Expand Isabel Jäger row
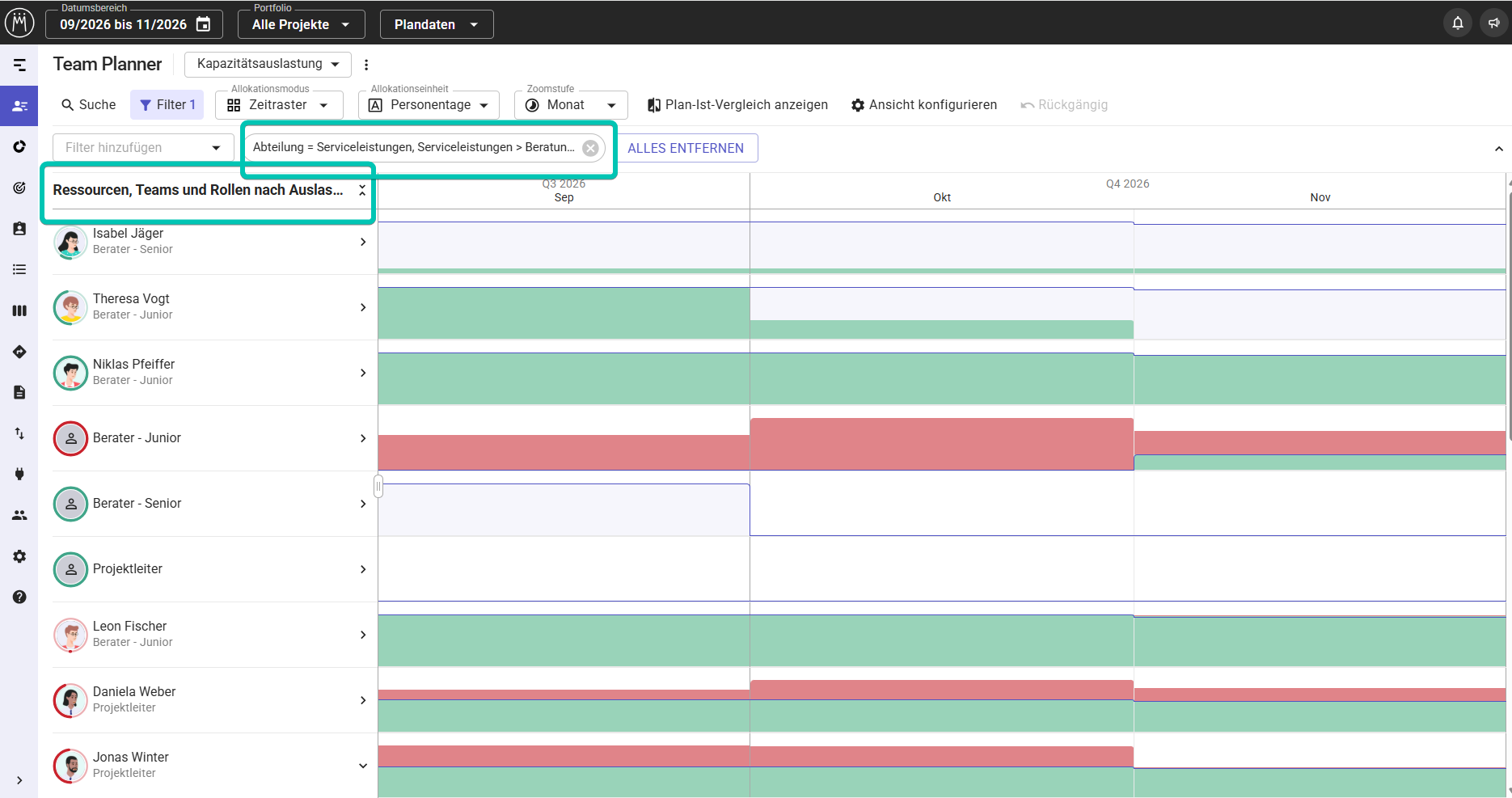Image resolution: width=1512 pixels, height=798 pixels. click(x=363, y=242)
